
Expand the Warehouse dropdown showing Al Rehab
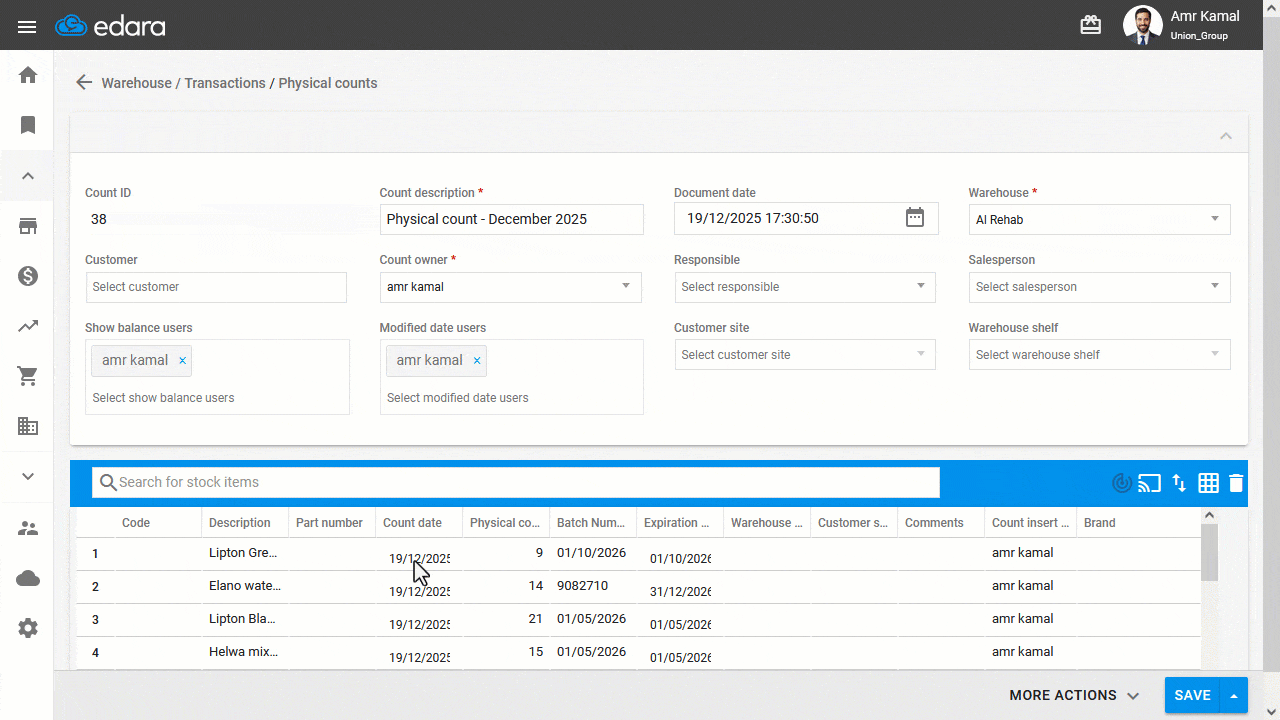click(x=1100, y=219)
